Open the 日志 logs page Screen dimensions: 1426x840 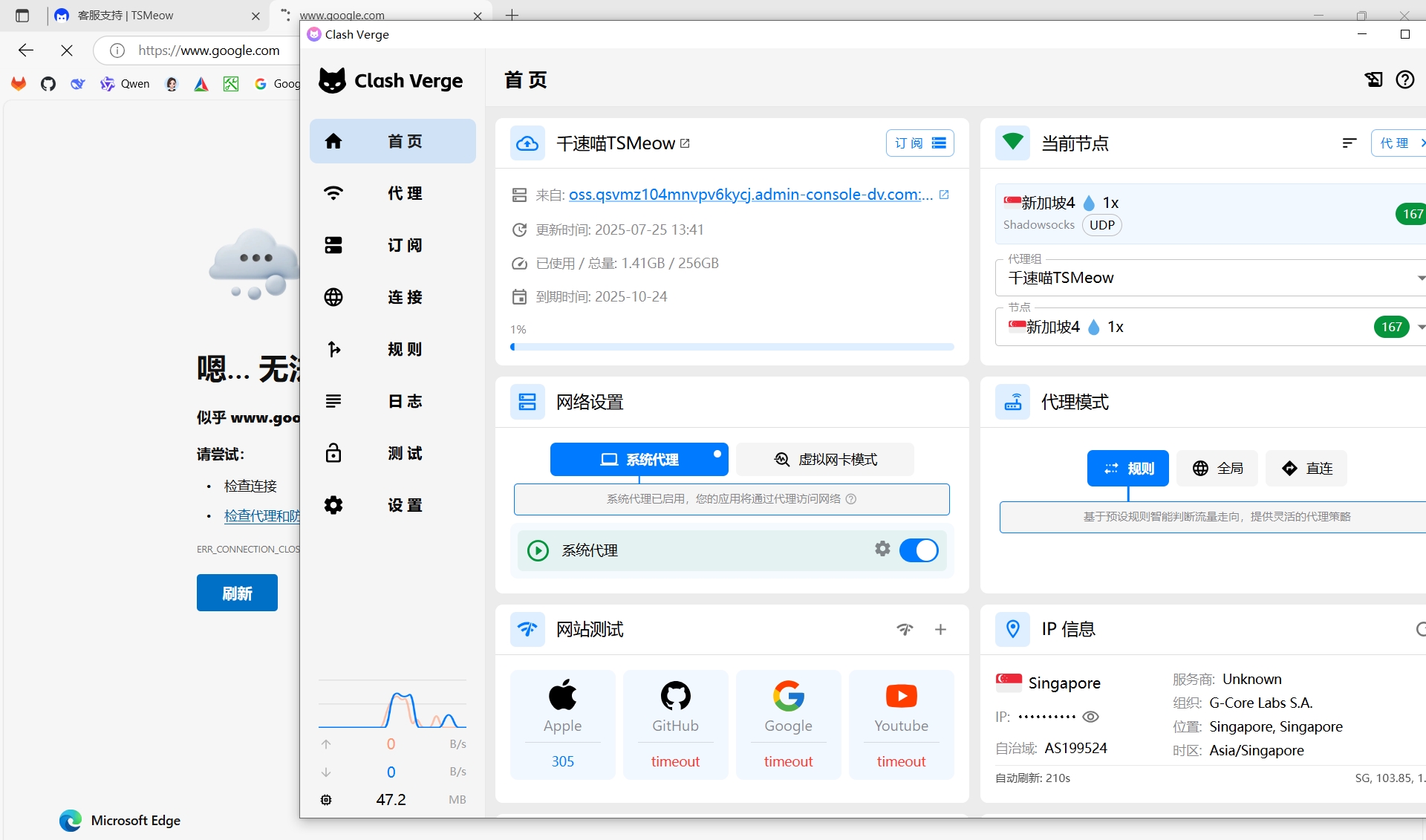pos(392,401)
